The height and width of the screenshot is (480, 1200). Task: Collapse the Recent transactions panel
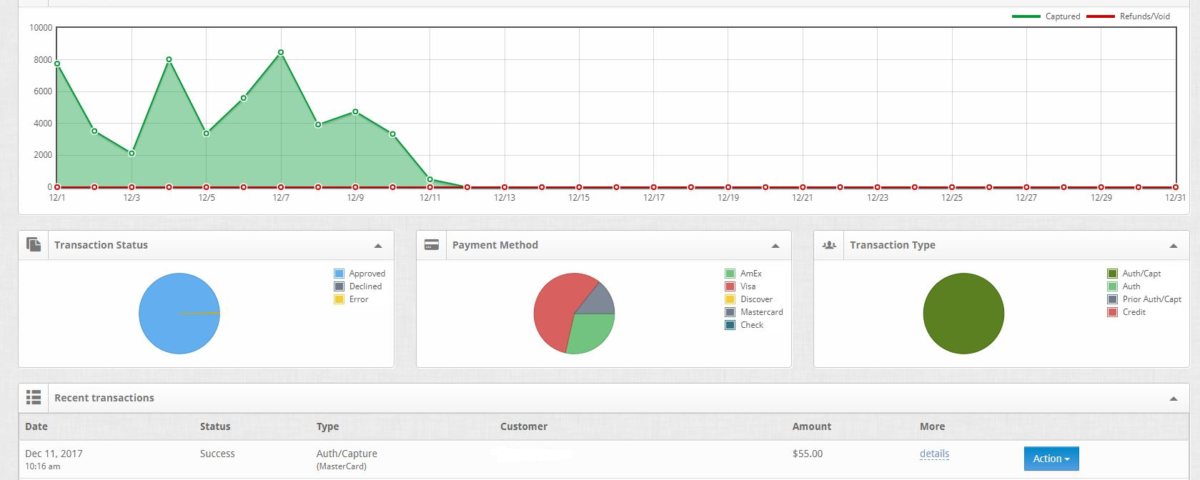point(1173,398)
